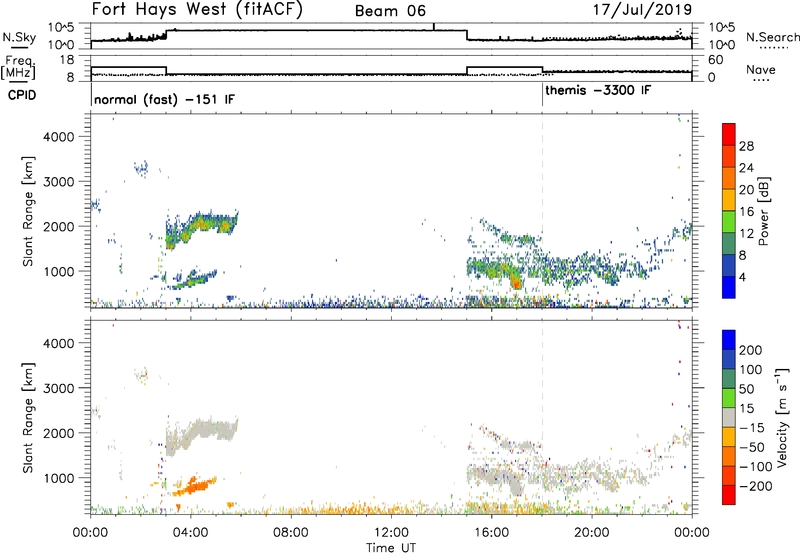
Task: Click the power echo band at 2000 km near 04:30
Action: point(202,228)
